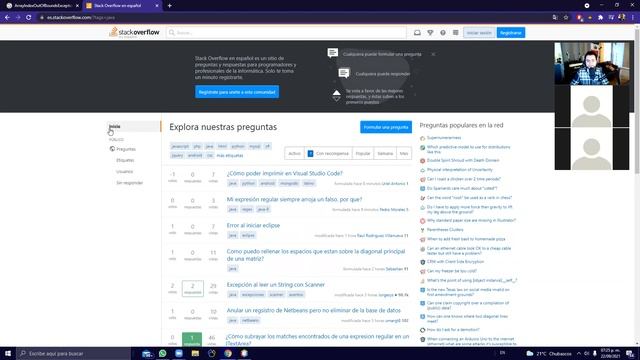
Task: Open Chrome from the taskbar
Action: click(x=228, y=353)
